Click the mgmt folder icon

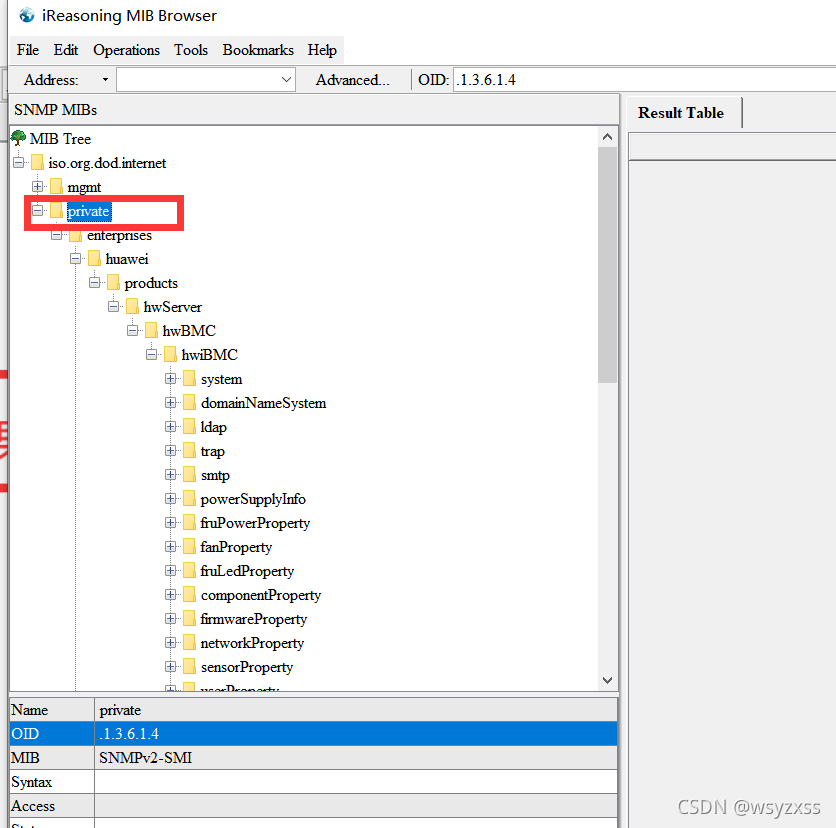click(56, 187)
